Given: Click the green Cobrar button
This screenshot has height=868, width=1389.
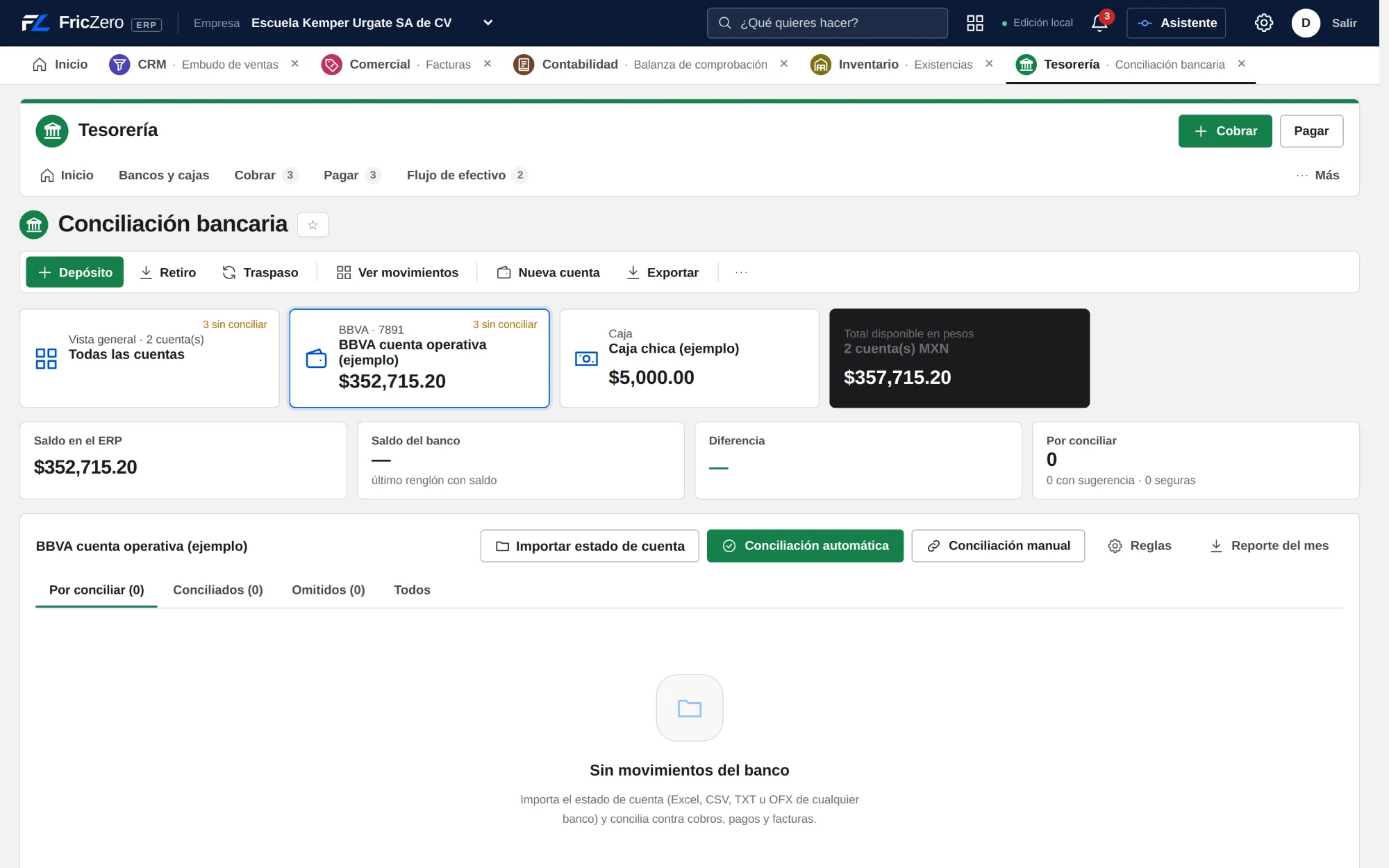Looking at the screenshot, I should [x=1225, y=131].
